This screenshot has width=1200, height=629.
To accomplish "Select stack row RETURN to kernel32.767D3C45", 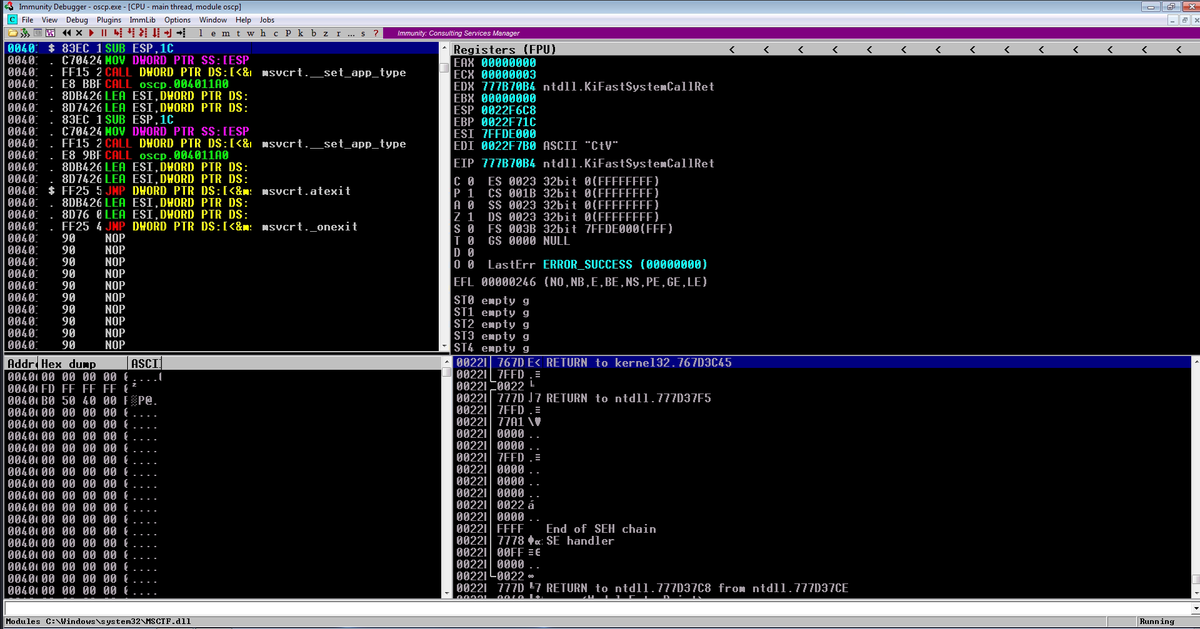I will click(823, 362).
